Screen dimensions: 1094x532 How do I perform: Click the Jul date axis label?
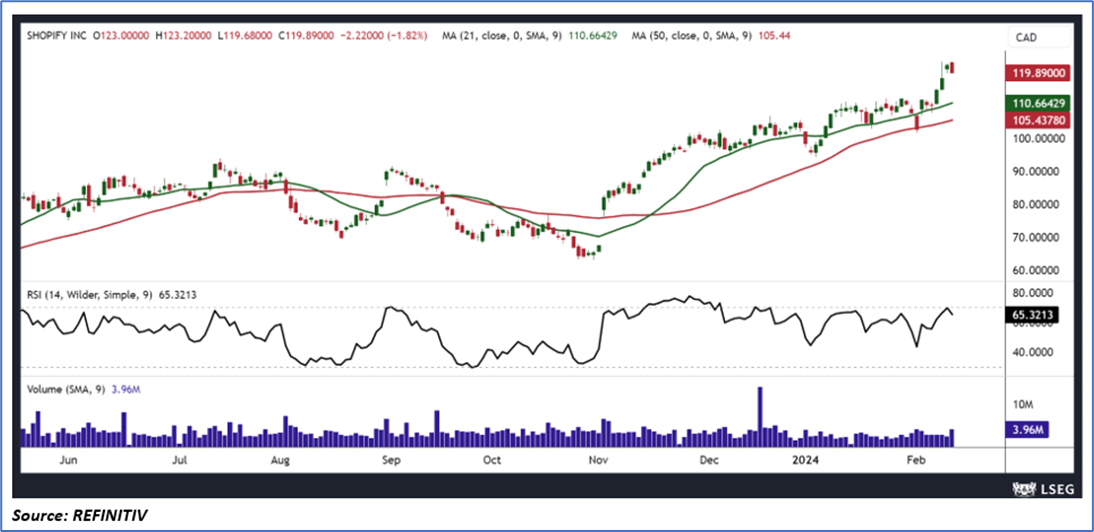coord(179,460)
